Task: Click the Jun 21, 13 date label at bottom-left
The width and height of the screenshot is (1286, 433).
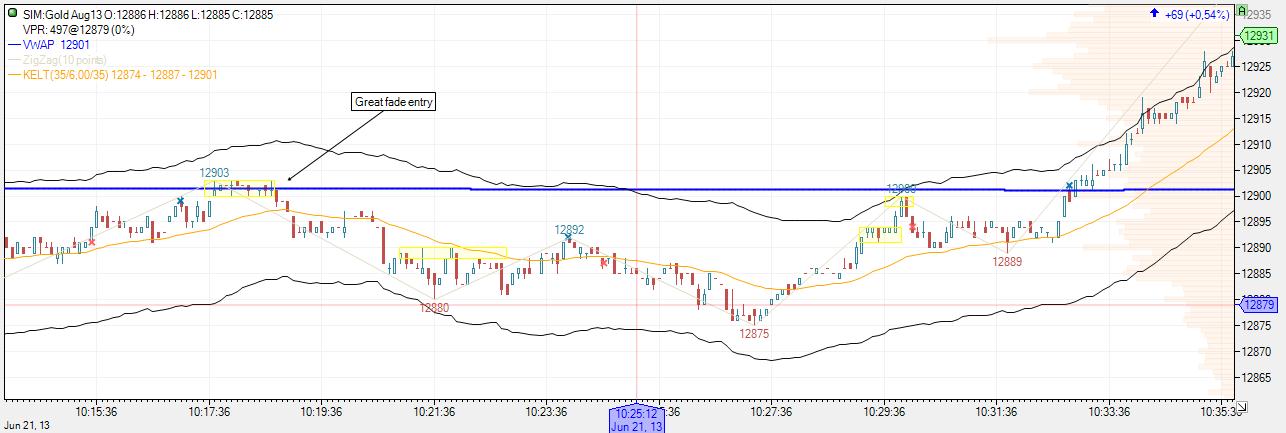Action: pos(27,426)
